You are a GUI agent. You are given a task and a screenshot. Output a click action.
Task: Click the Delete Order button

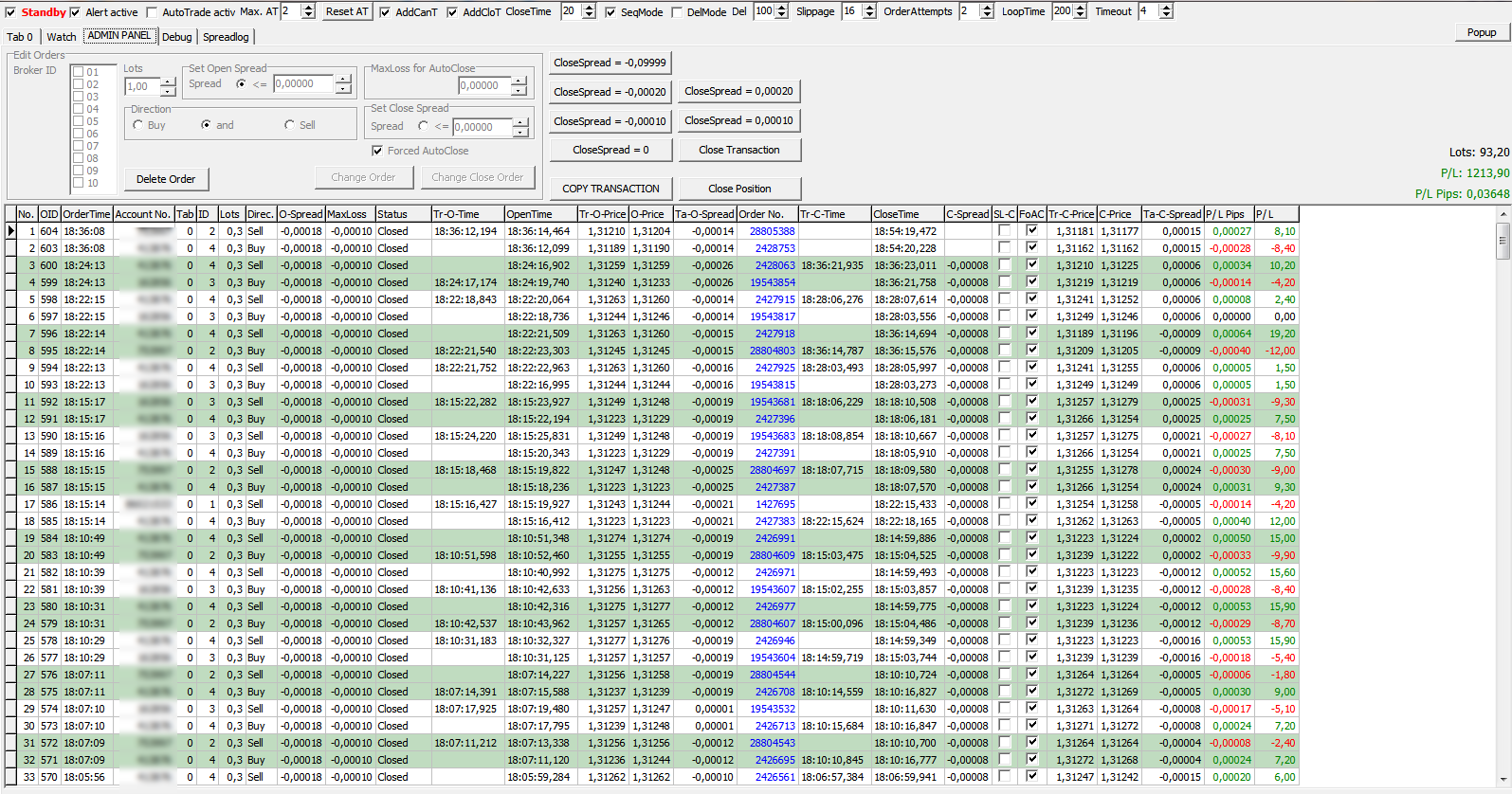tap(166, 179)
